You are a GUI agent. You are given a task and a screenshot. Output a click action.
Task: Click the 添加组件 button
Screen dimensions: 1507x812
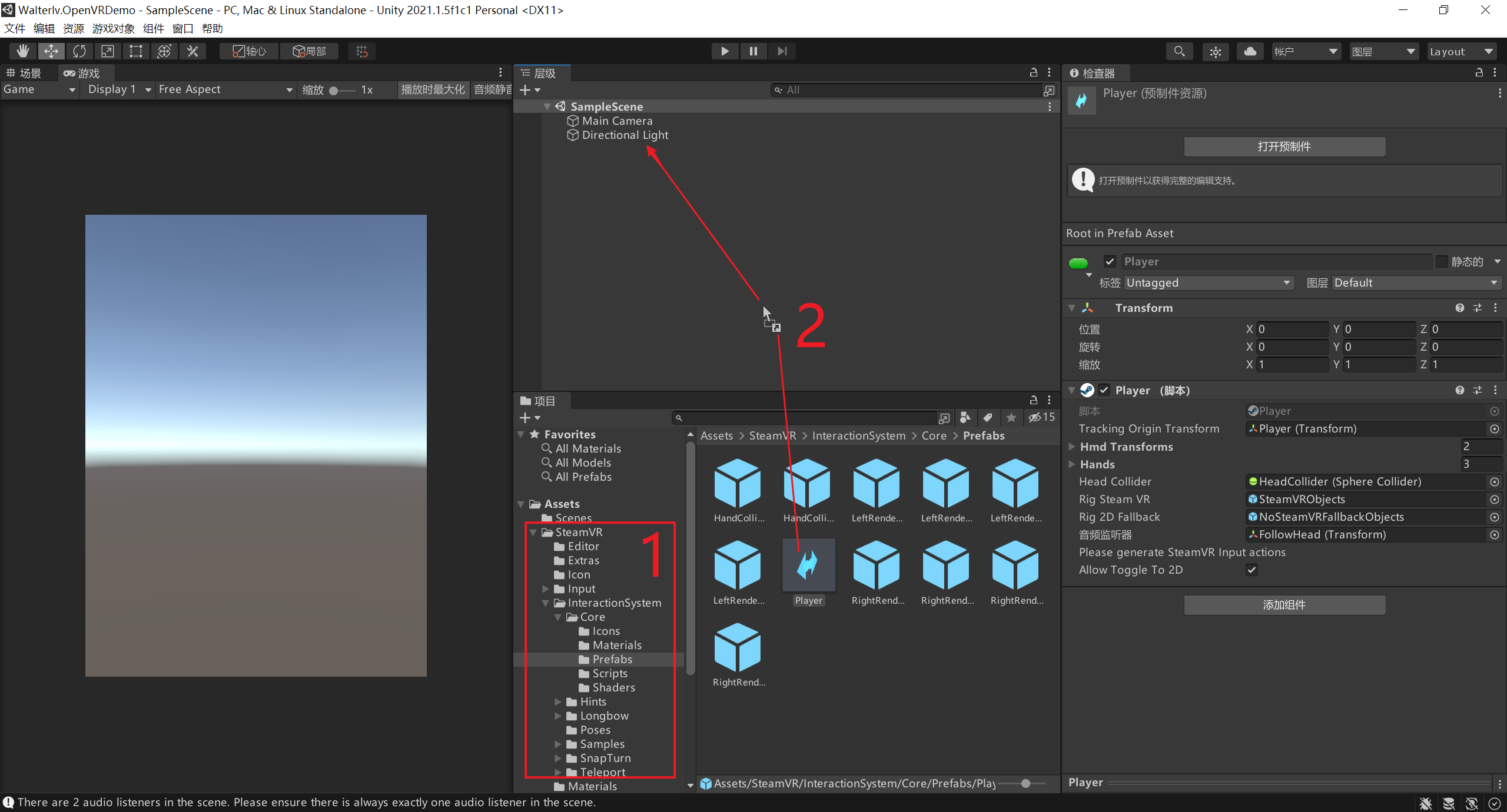(x=1284, y=605)
